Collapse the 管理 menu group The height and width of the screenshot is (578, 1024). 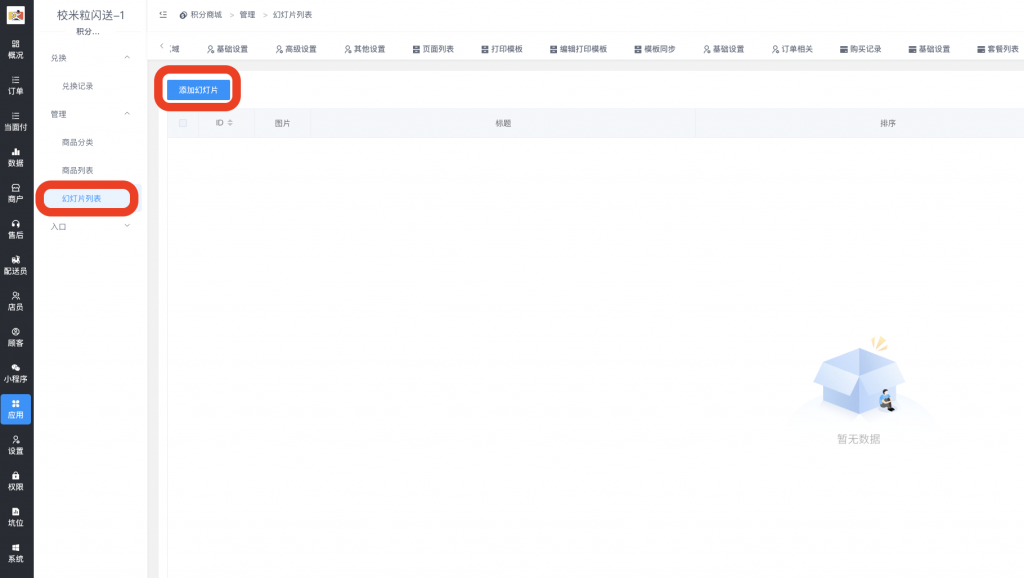point(88,113)
